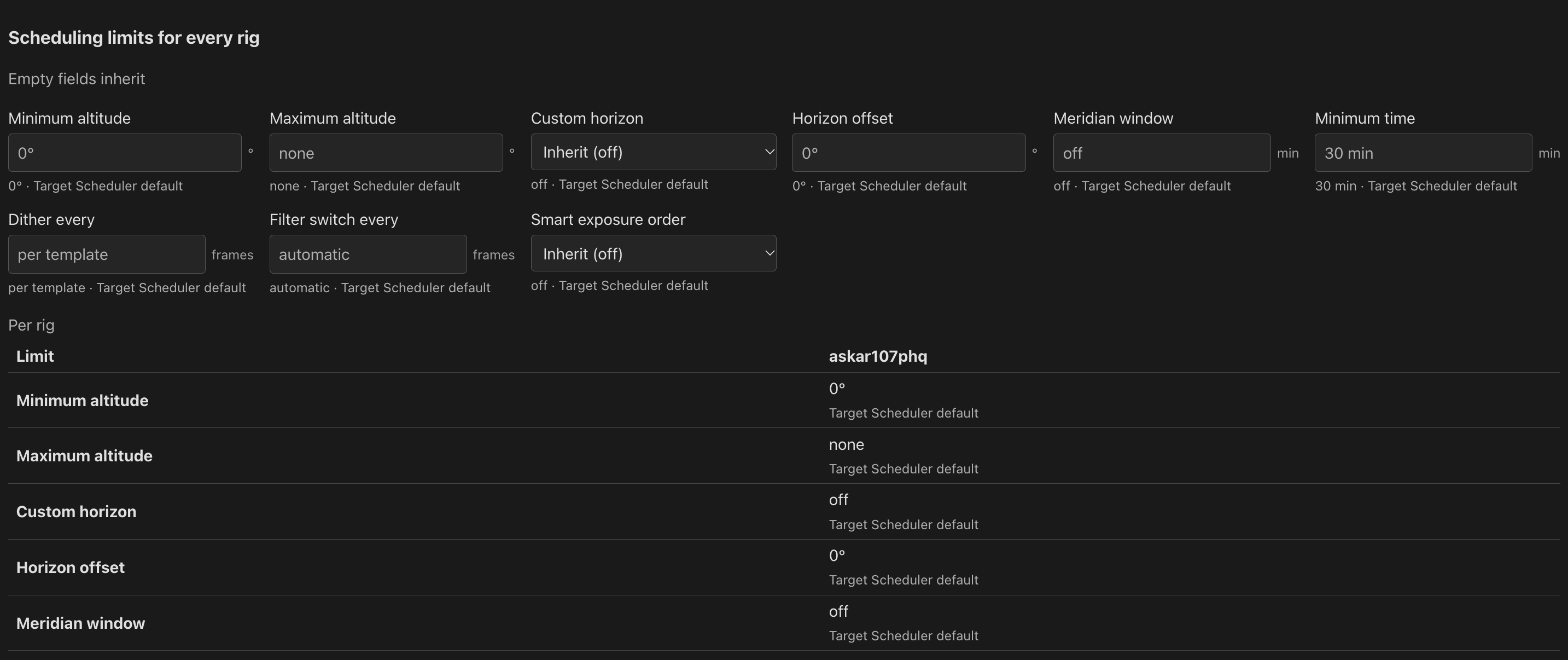The width and height of the screenshot is (1568, 660).
Task: Click the 'Scheduling limits for every rig' heading
Action: [x=134, y=38]
